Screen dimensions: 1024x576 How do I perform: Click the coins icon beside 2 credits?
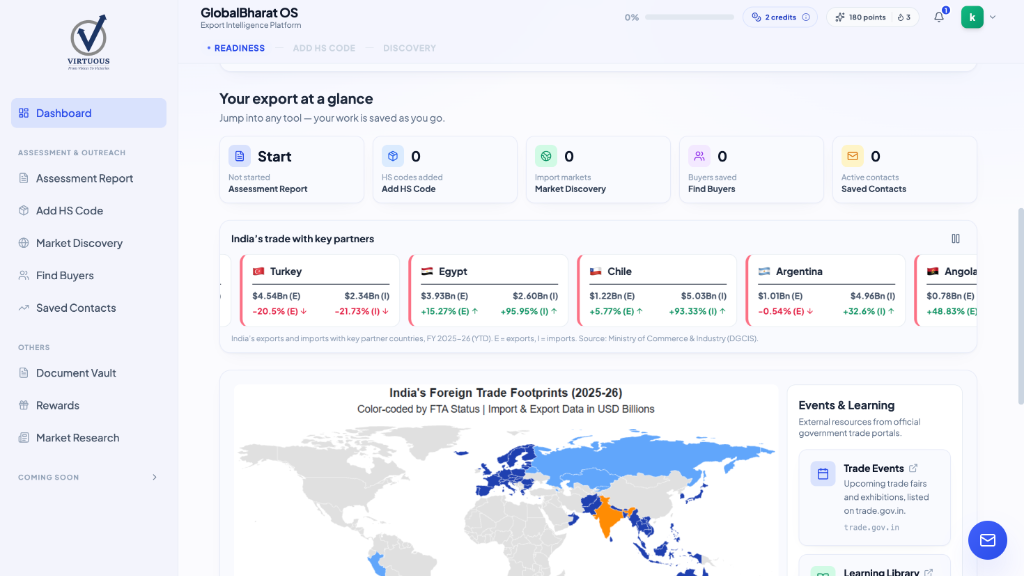tap(756, 18)
